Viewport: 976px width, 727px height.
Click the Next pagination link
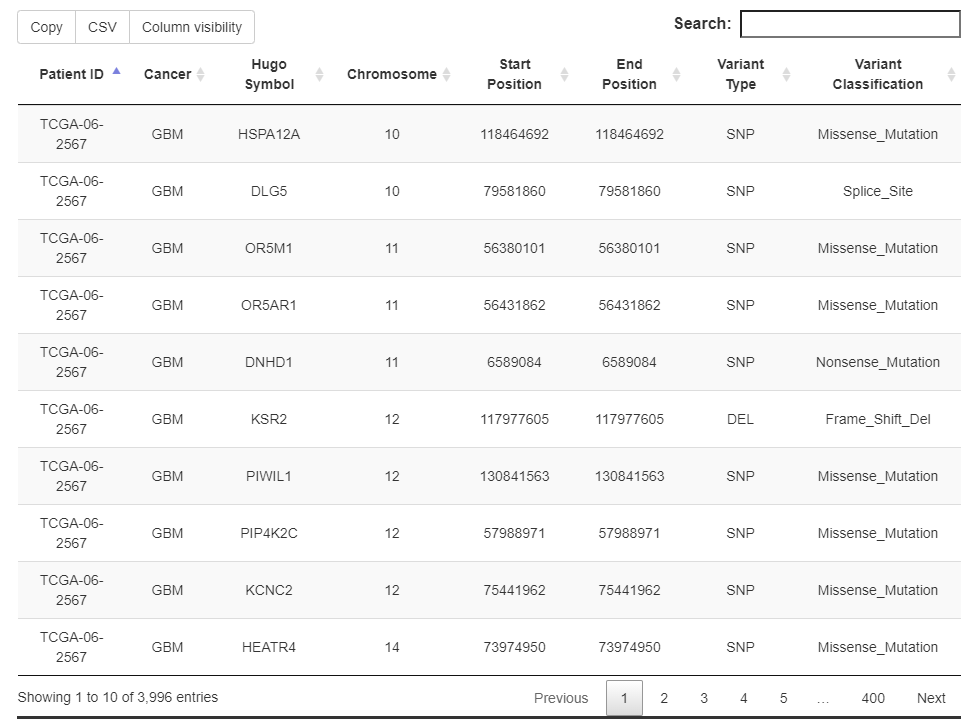point(931,698)
